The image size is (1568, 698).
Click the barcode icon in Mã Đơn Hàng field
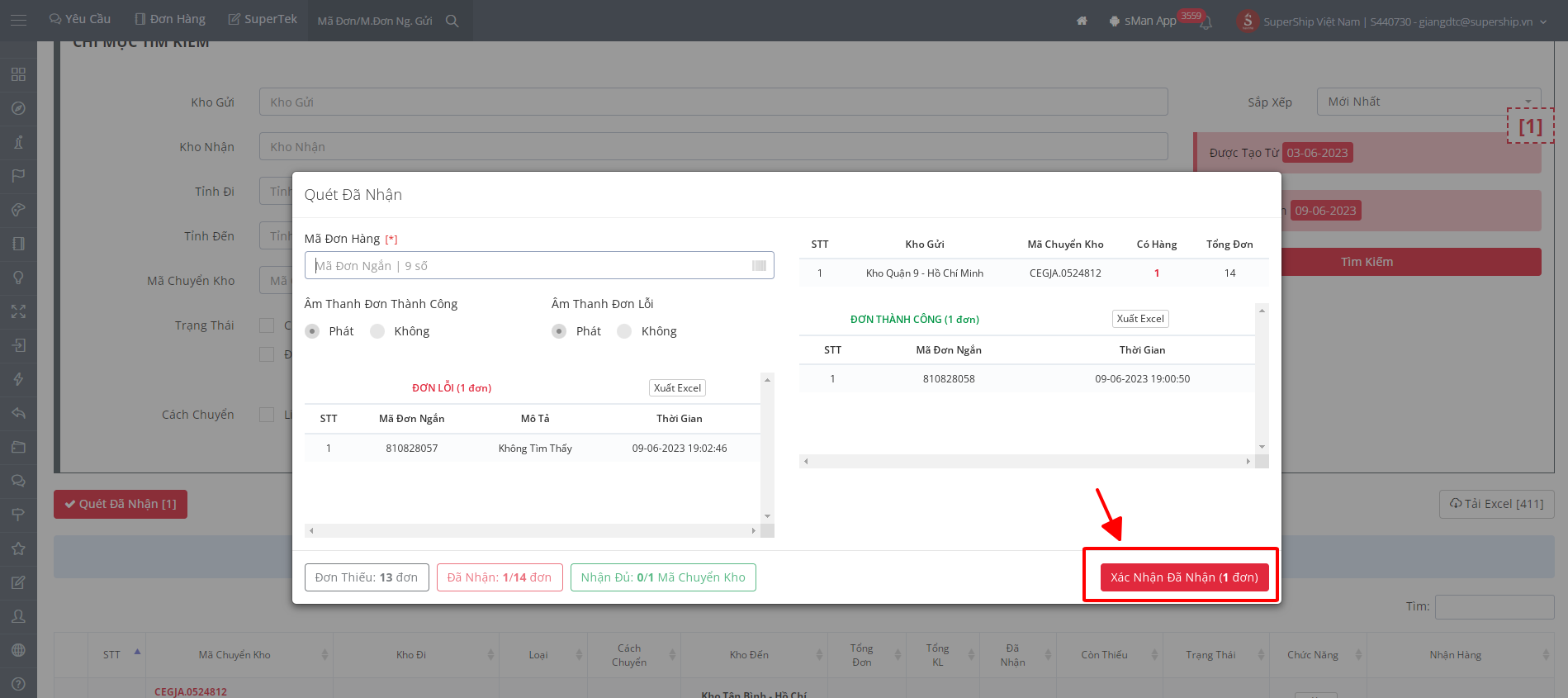tap(759, 266)
